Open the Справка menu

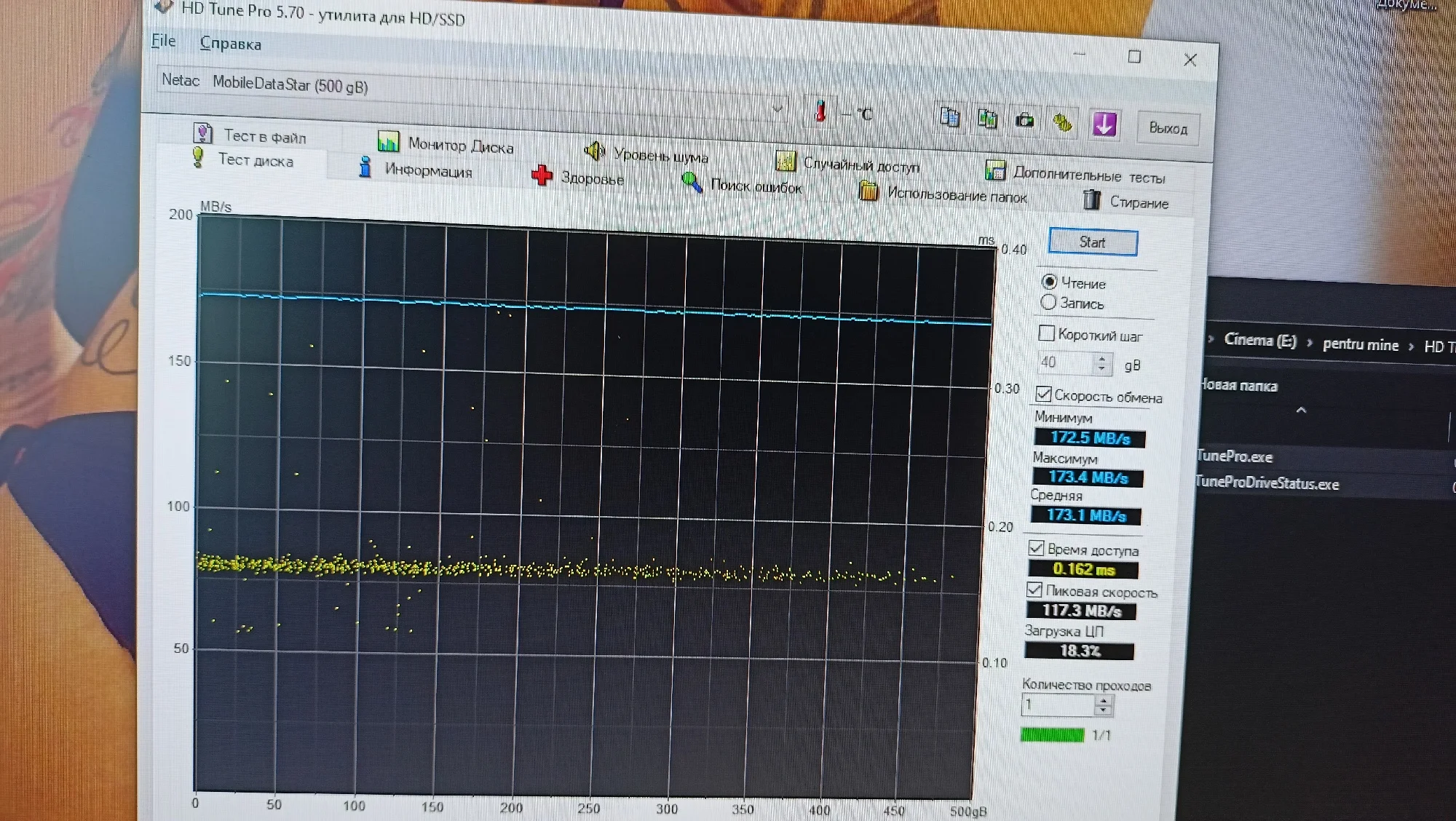click(230, 44)
